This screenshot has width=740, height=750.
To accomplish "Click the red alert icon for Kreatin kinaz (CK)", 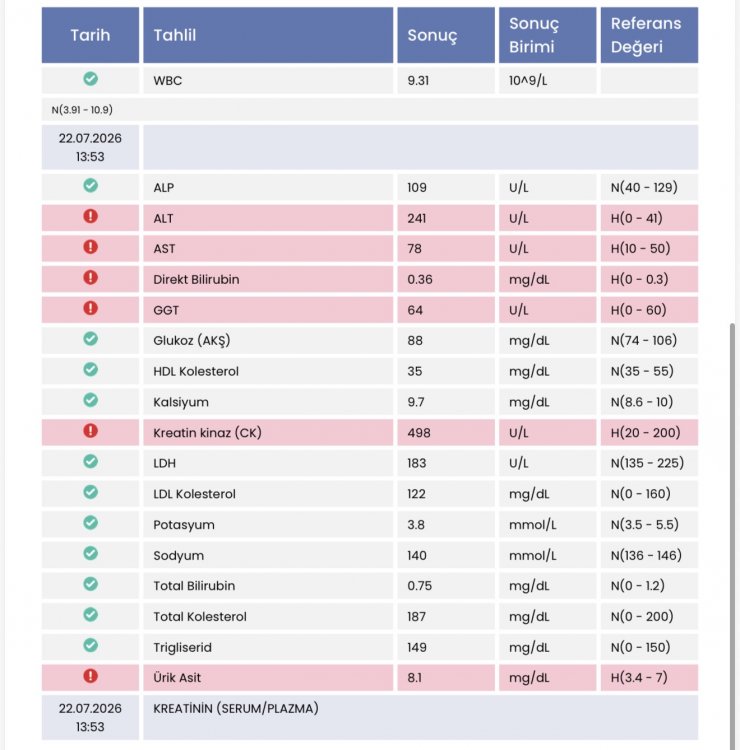I will [90, 430].
